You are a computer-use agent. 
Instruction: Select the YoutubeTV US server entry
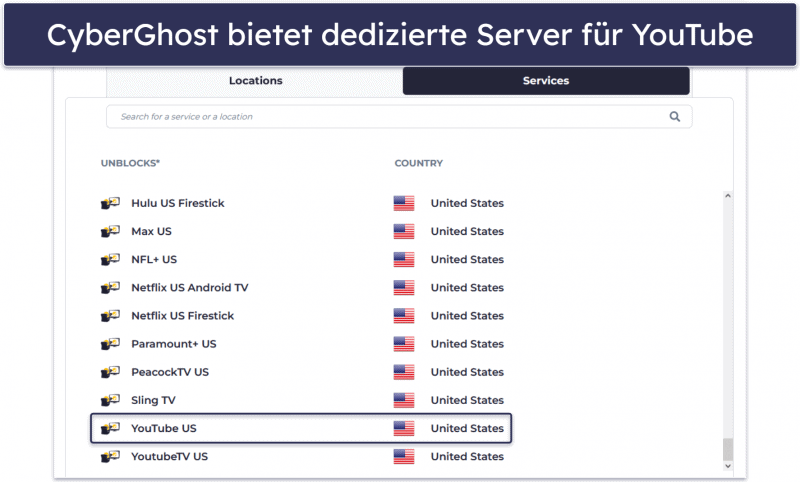tap(169, 456)
